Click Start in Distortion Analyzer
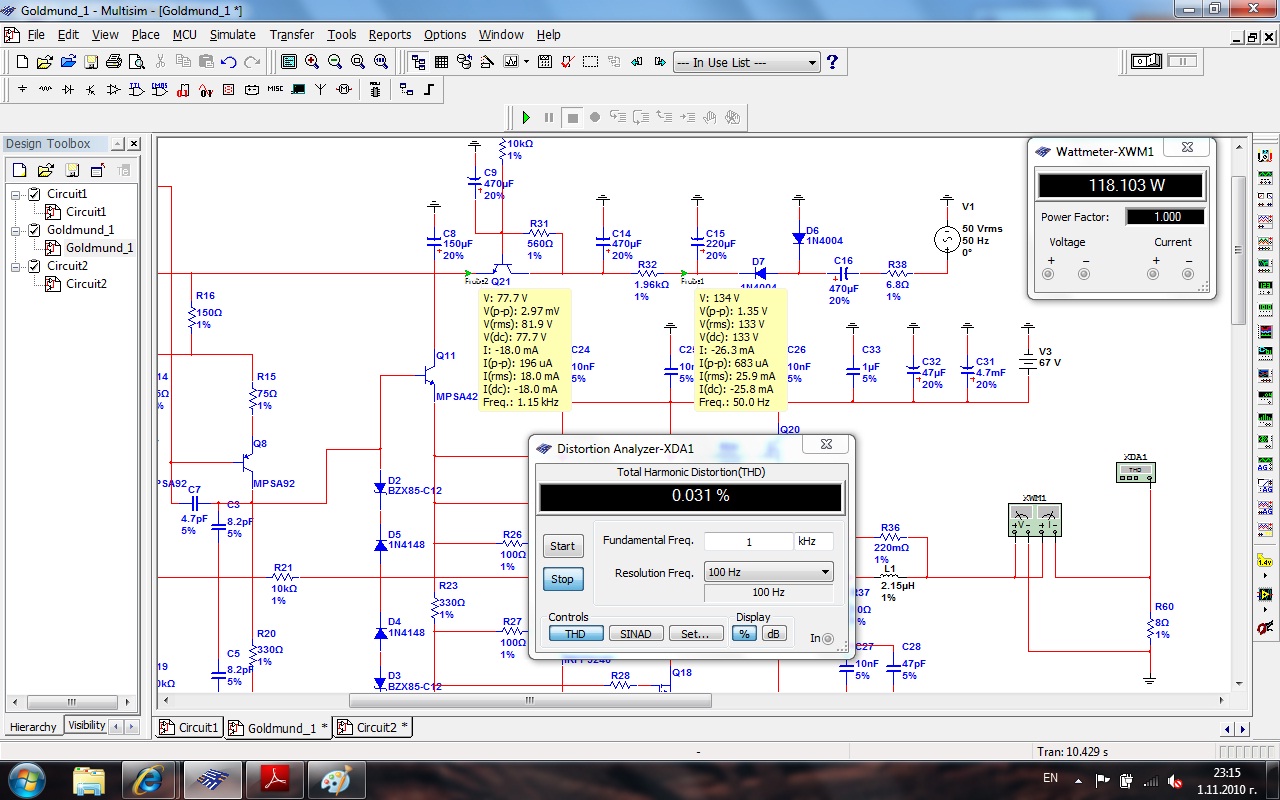Viewport: 1280px width, 800px height. (563, 546)
